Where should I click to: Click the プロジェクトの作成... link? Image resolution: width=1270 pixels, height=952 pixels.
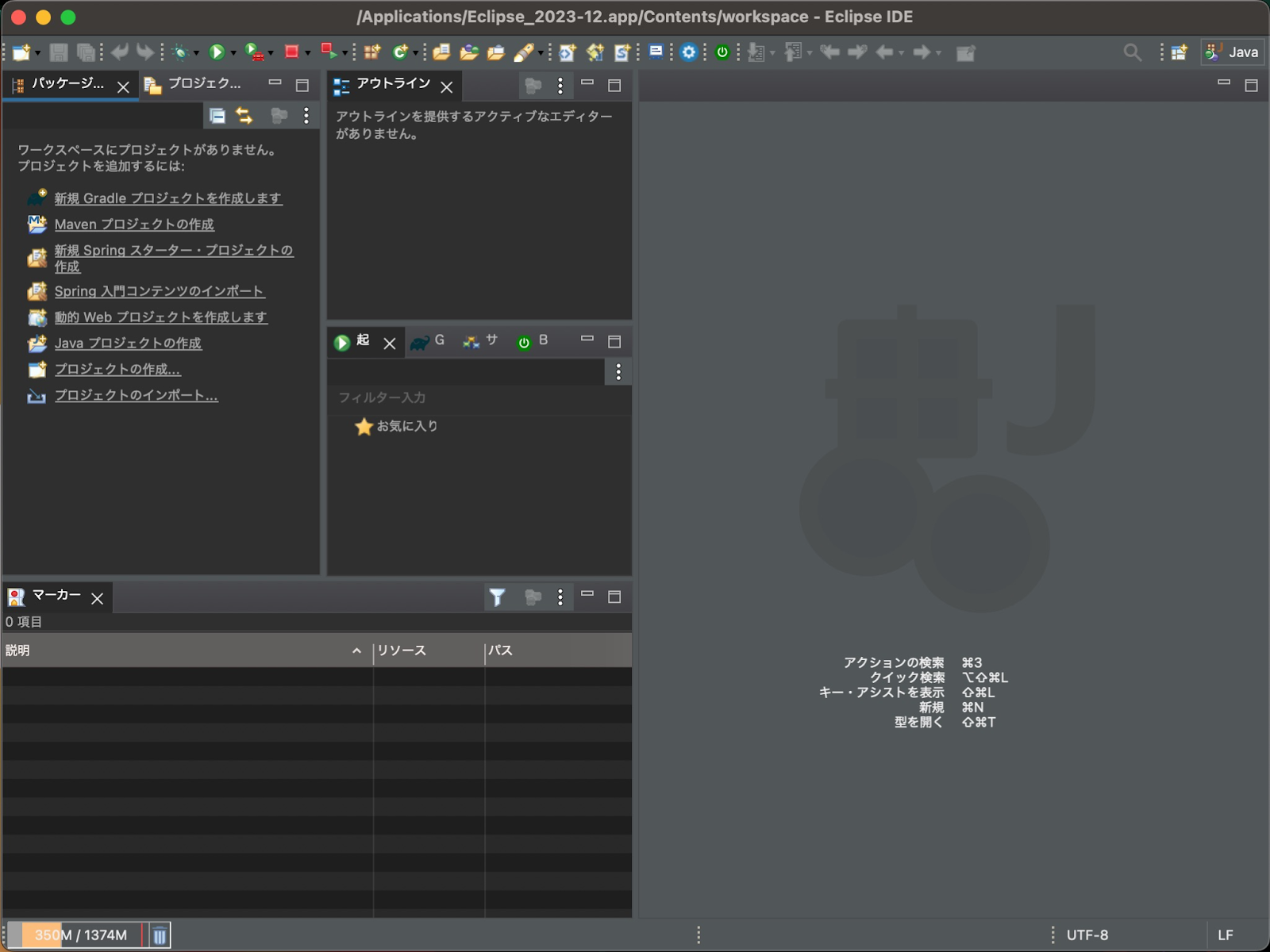pyautogui.click(x=117, y=369)
